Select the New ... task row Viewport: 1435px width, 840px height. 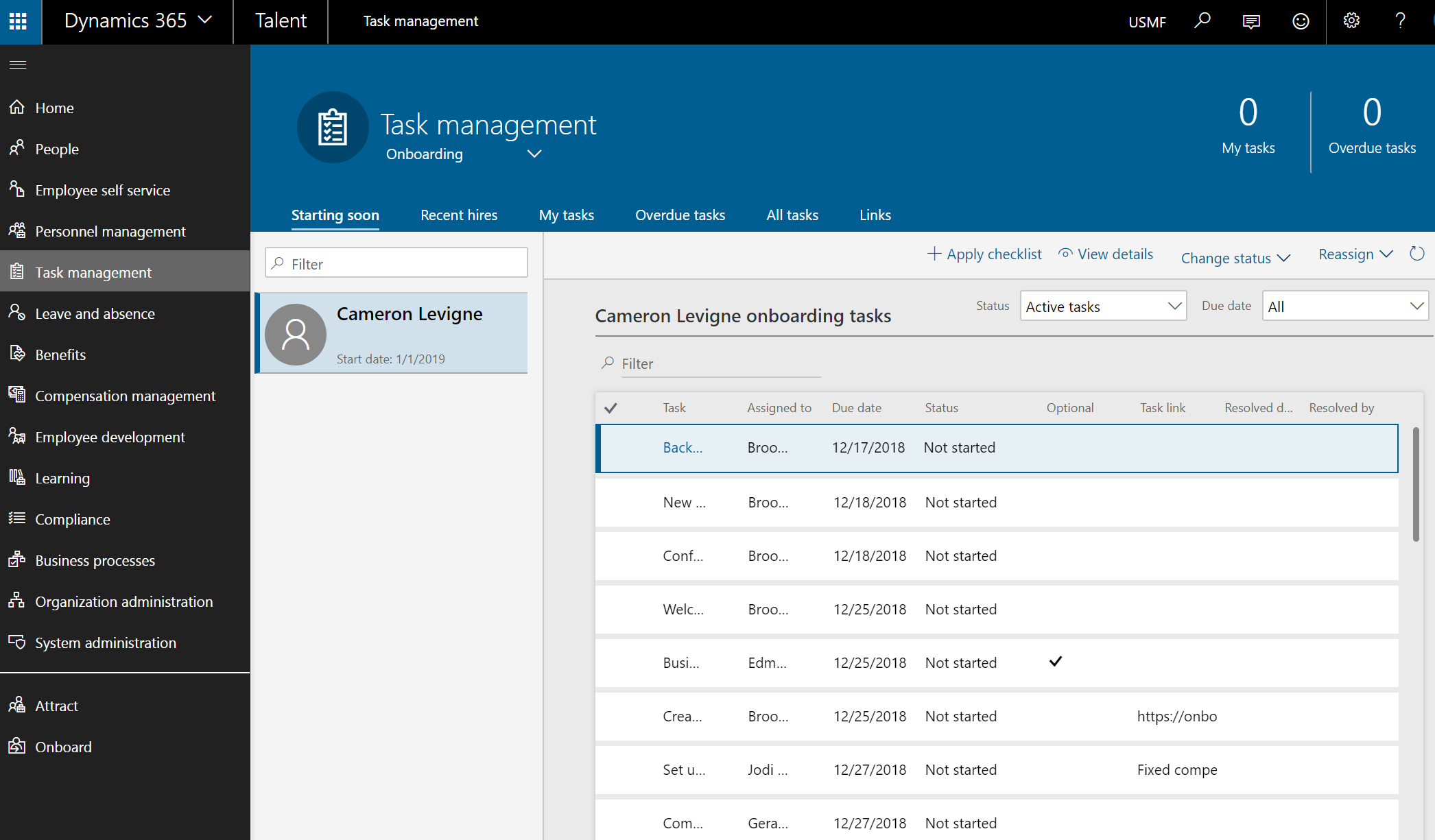[x=684, y=503]
